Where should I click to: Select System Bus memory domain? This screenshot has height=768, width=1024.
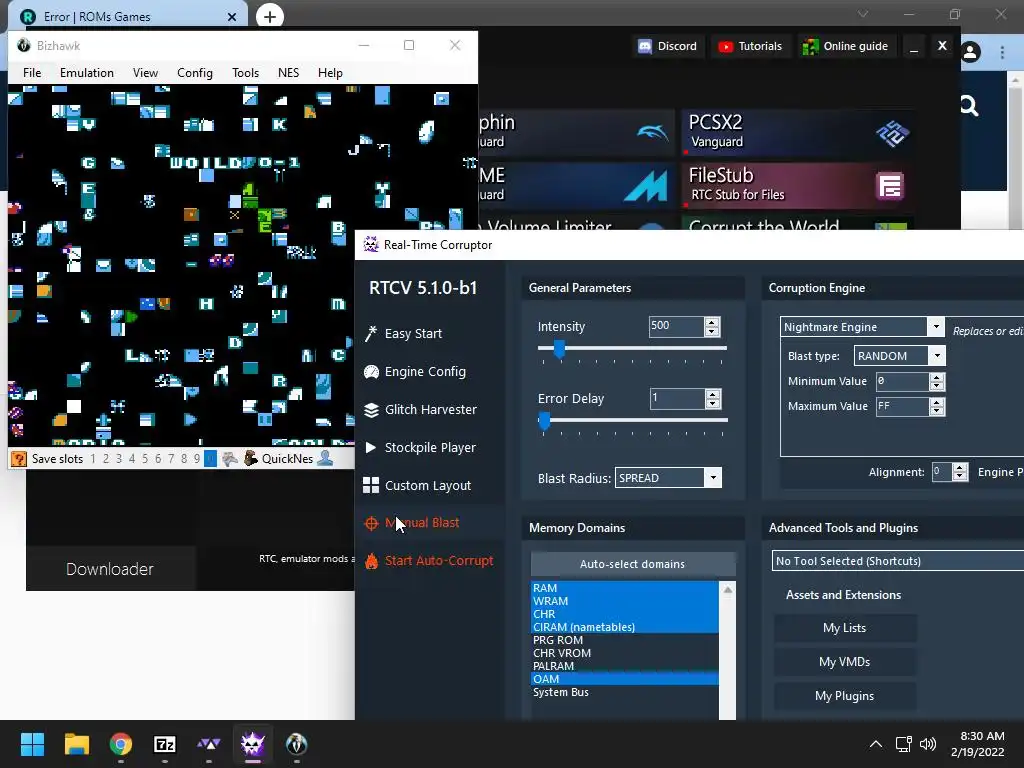tap(625, 692)
